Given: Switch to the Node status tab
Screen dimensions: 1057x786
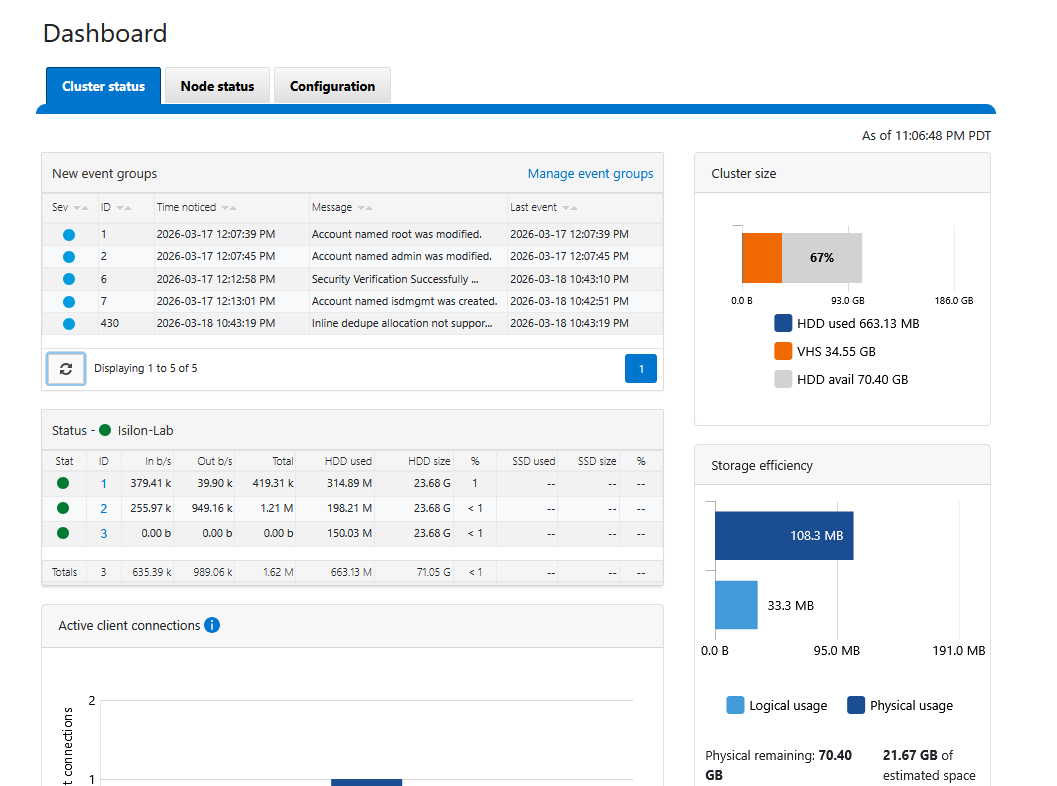Looking at the screenshot, I should click(217, 86).
